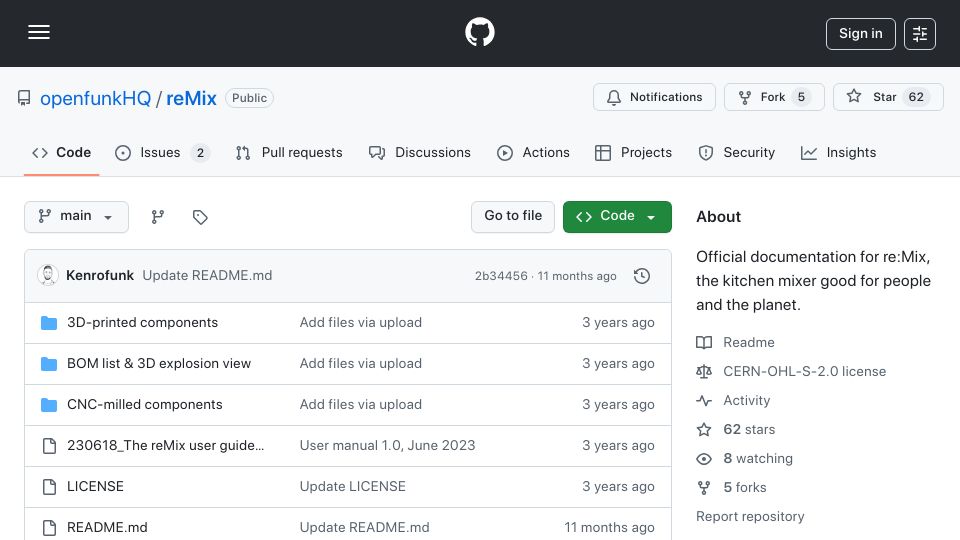Open appearance settings icon beside Sign in
This screenshot has height=540, width=960.
920,34
